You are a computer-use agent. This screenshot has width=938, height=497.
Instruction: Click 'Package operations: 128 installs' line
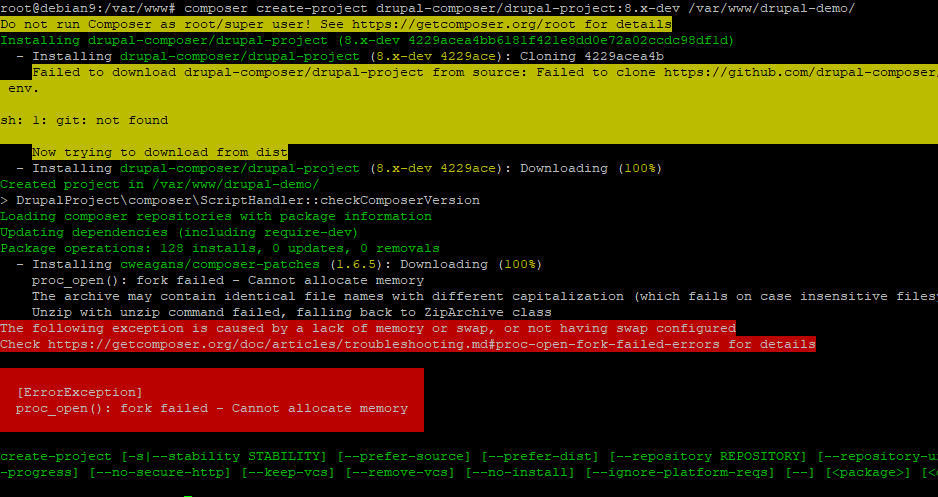(x=220, y=248)
